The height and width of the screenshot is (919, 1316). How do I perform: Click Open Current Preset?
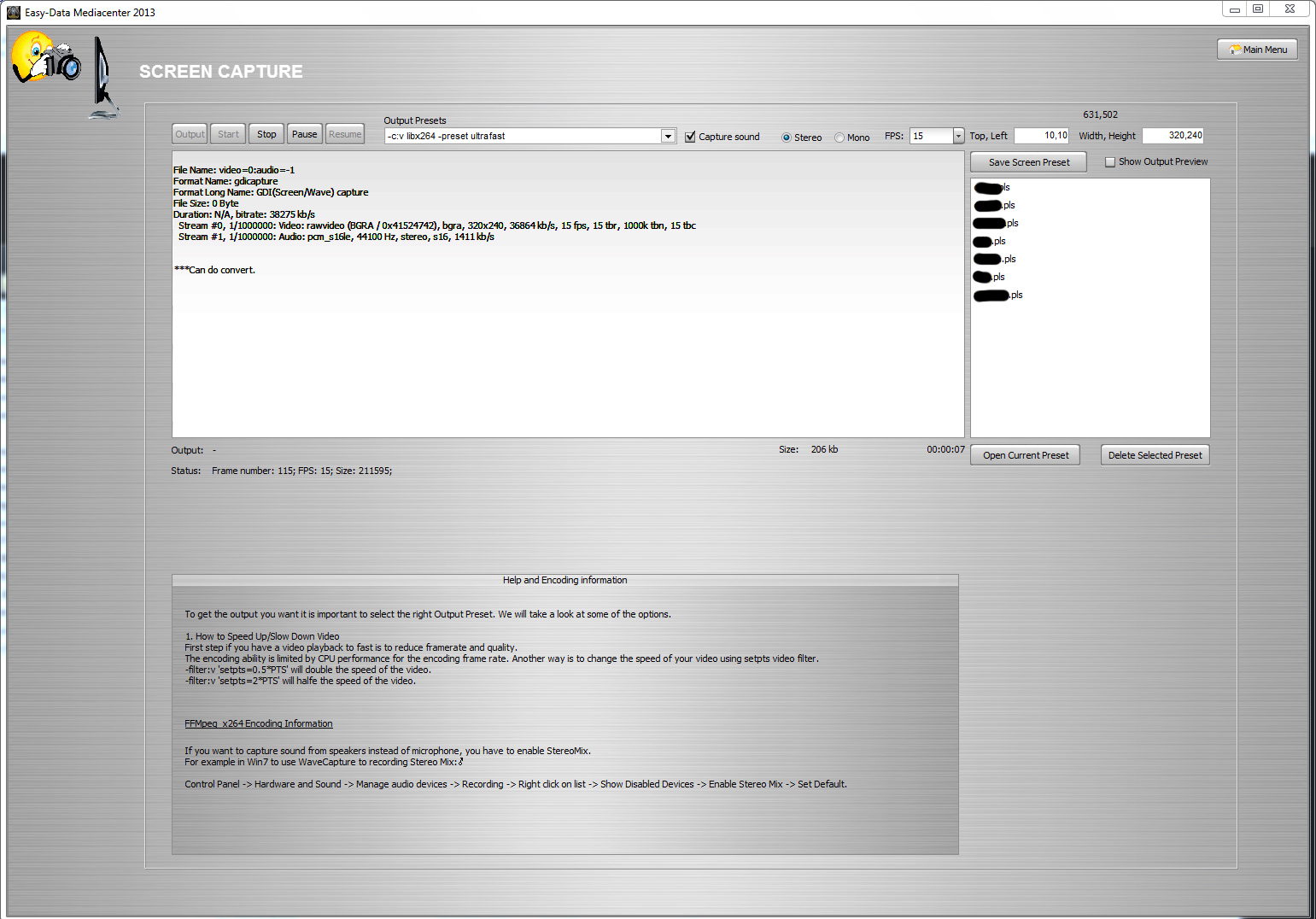click(1025, 455)
